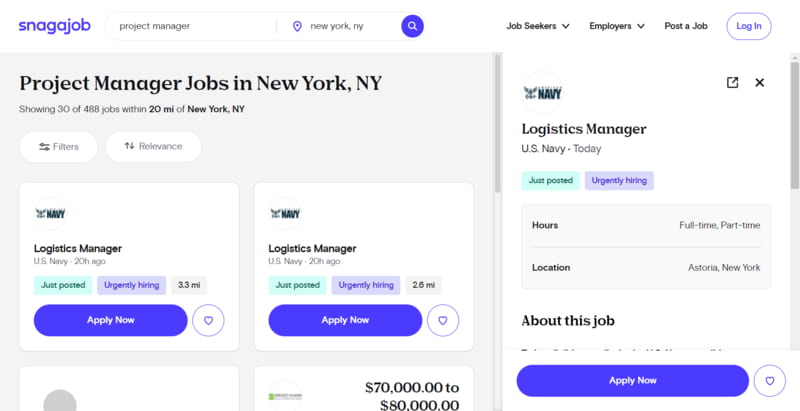Expand the Employers dropdown menu
The width and height of the screenshot is (800, 411).
[x=617, y=26]
